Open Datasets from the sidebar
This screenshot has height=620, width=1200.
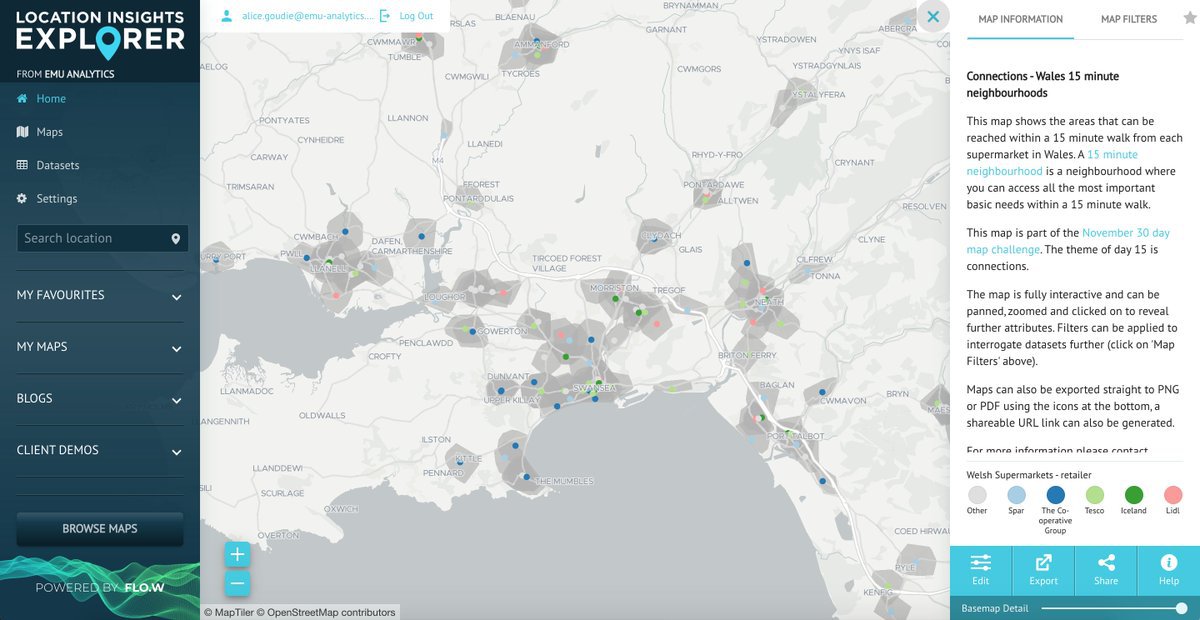(x=57, y=165)
